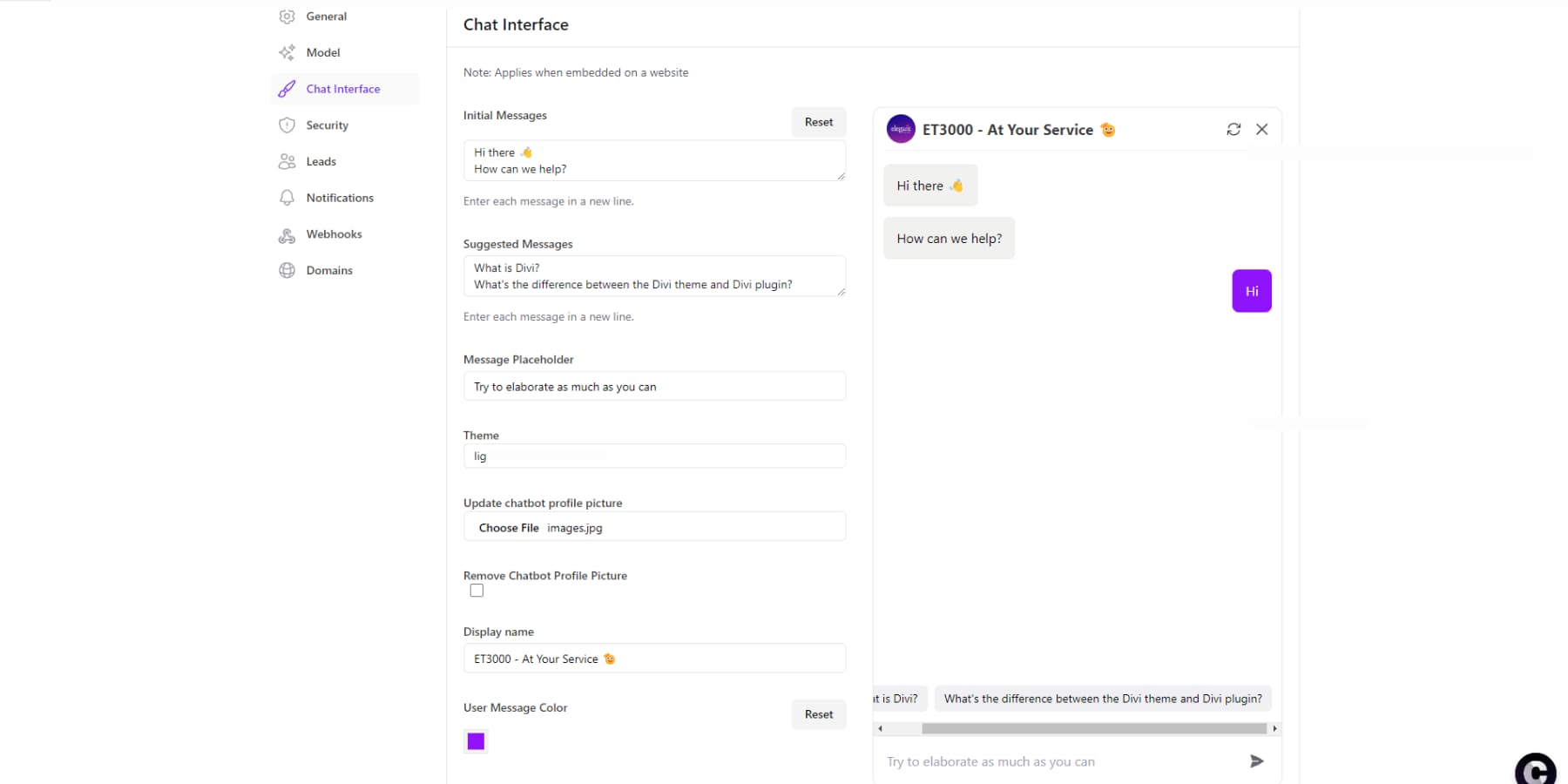Click the send message arrow in preview
Screen dimensions: 1568x784
pos(1257,760)
